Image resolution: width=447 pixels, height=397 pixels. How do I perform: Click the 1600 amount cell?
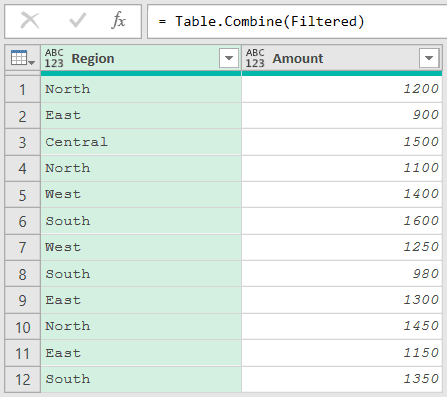pos(342,221)
